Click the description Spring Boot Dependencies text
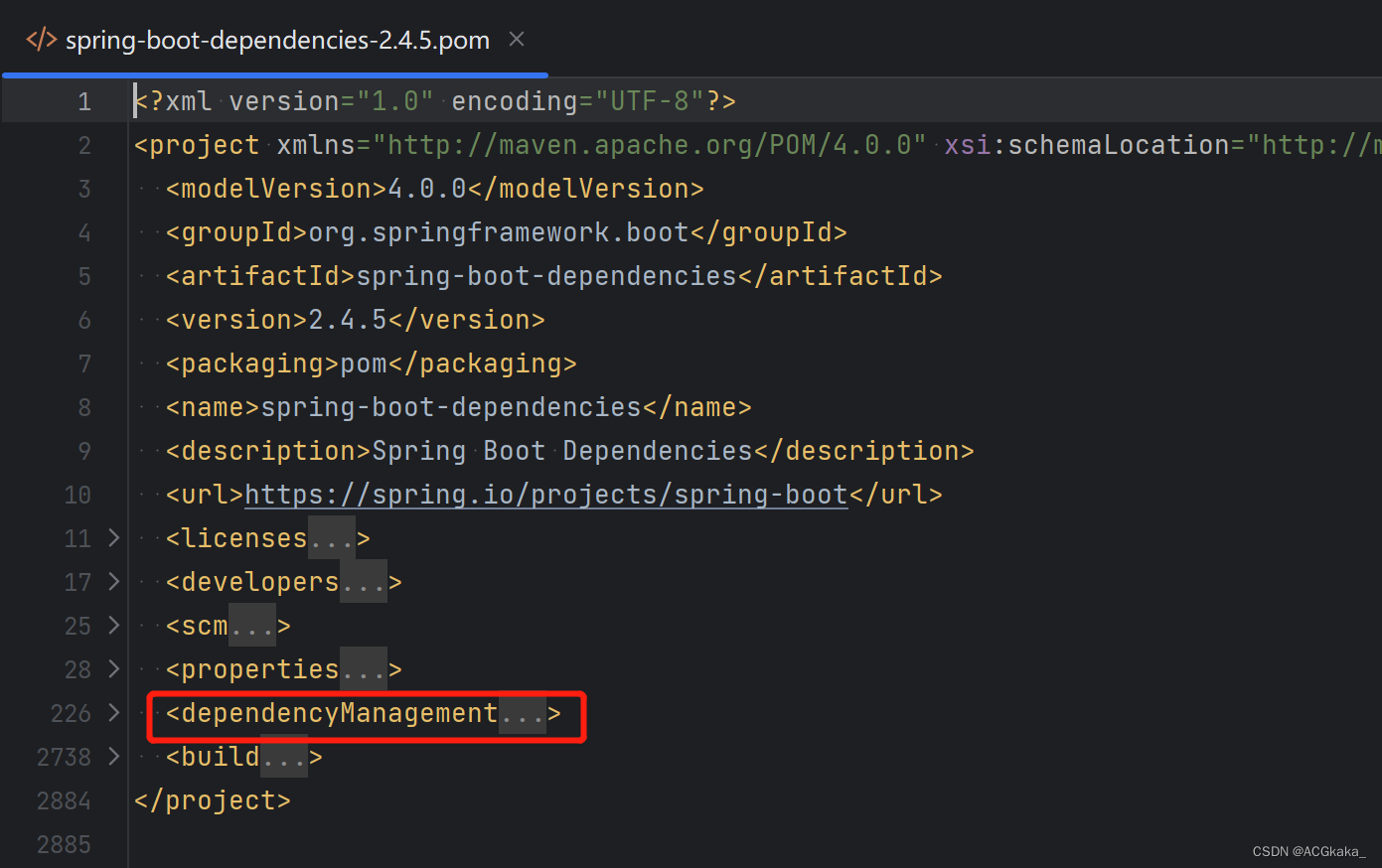This screenshot has width=1382, height=868. tap(570, 451)
